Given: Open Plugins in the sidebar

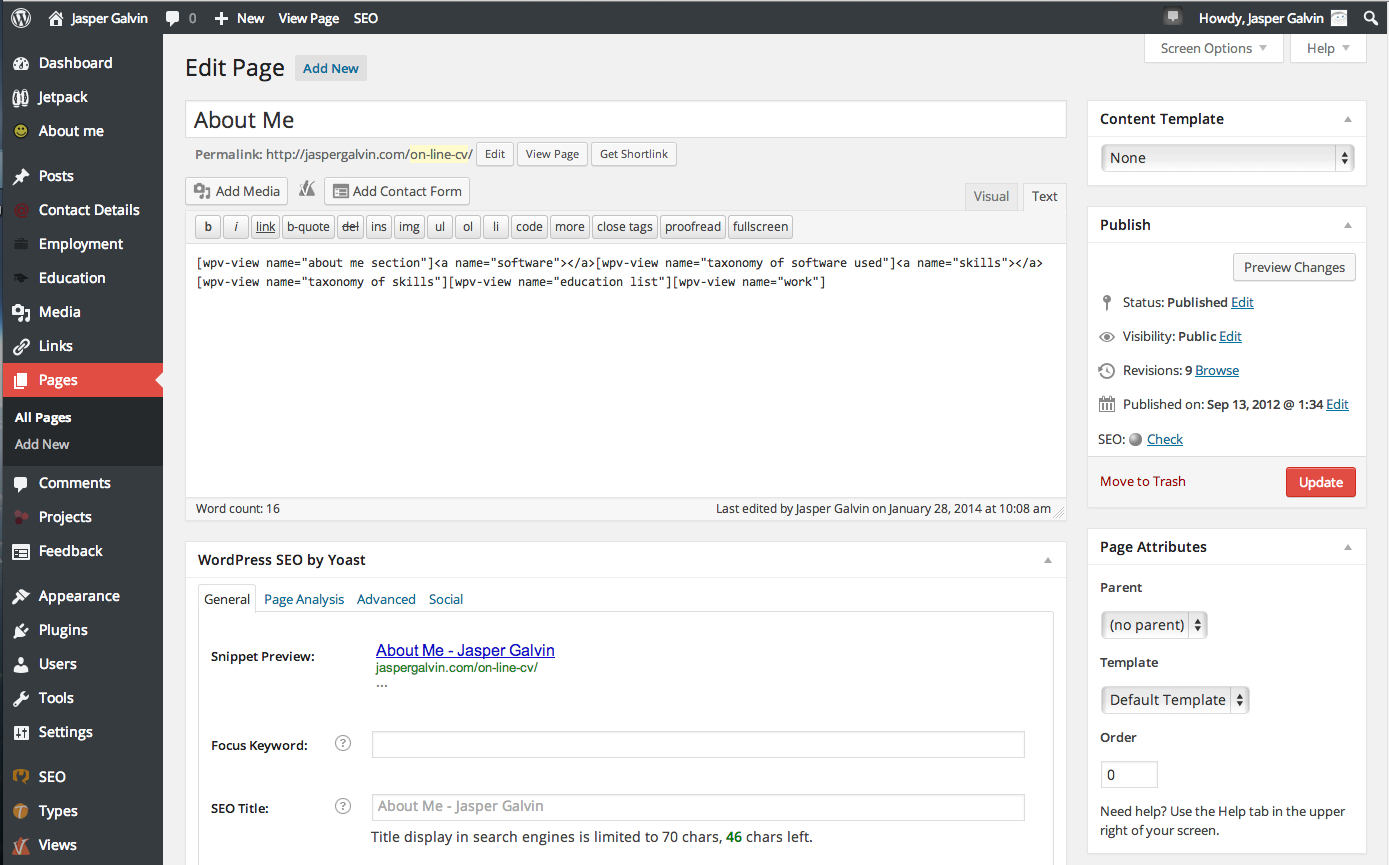Looking at the screenshot, I should click(x=63, y=630).
